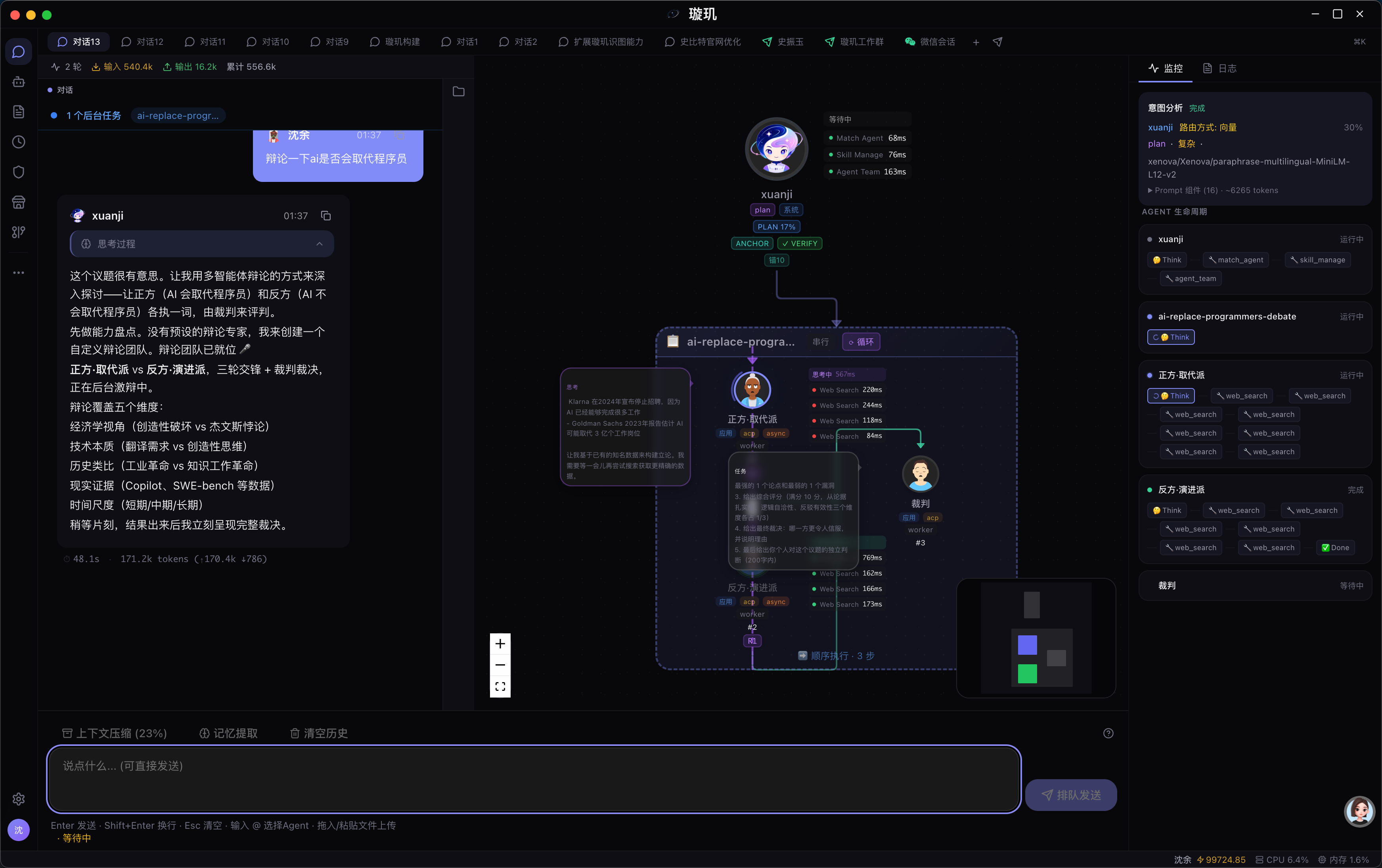Click the paper plane icon after plus
The width and height of the screenshot is (1382, 868).
coord(997,42)
